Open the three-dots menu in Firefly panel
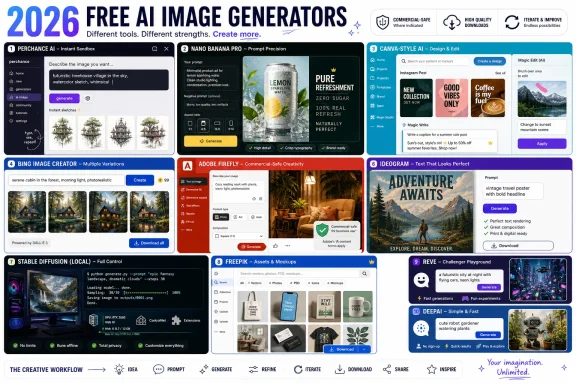 tap(288, 245)
